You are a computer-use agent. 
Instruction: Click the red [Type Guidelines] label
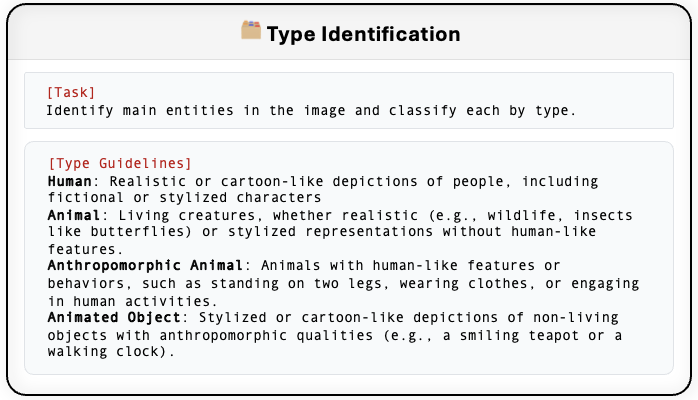tap(119, 163)
